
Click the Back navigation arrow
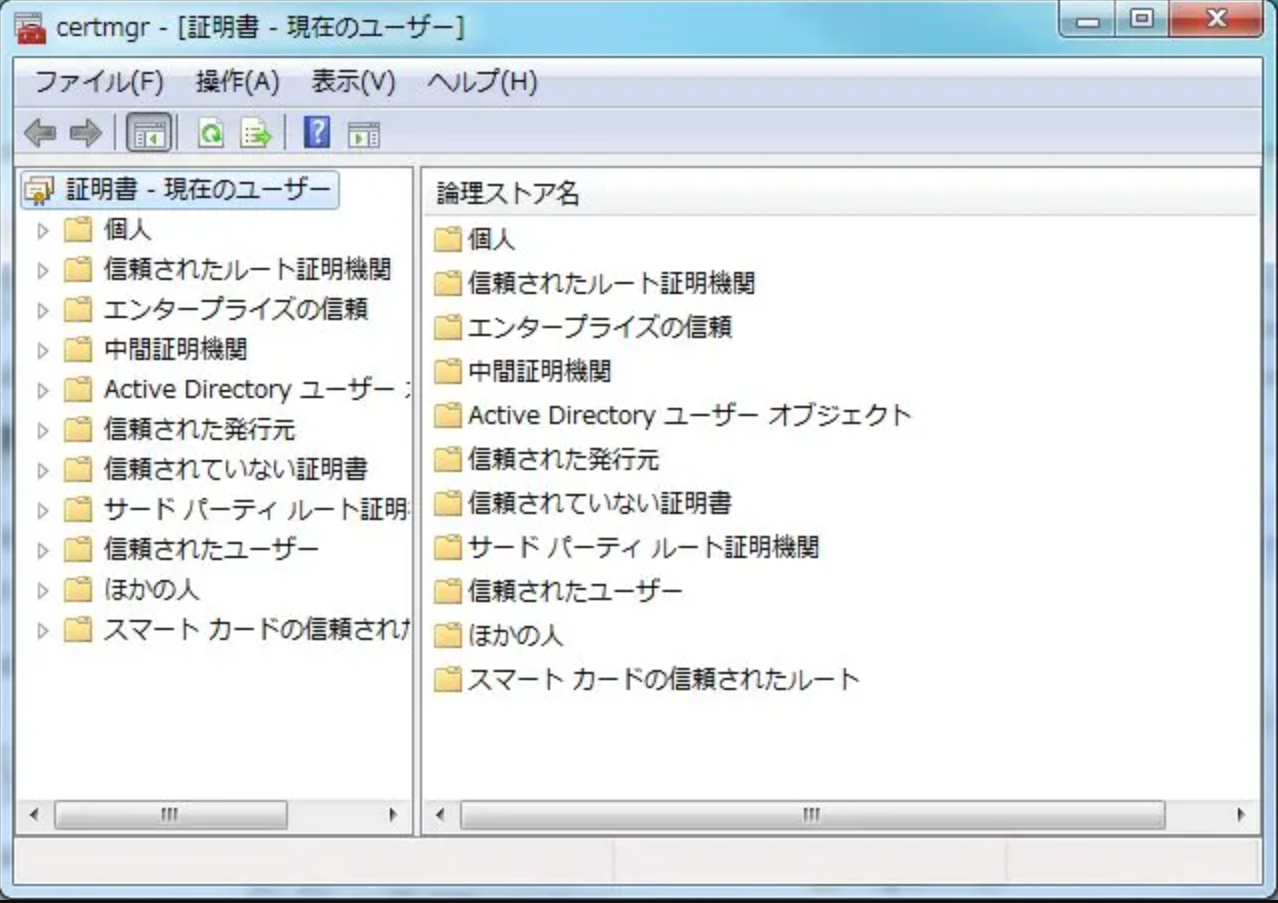click(40, 131)
